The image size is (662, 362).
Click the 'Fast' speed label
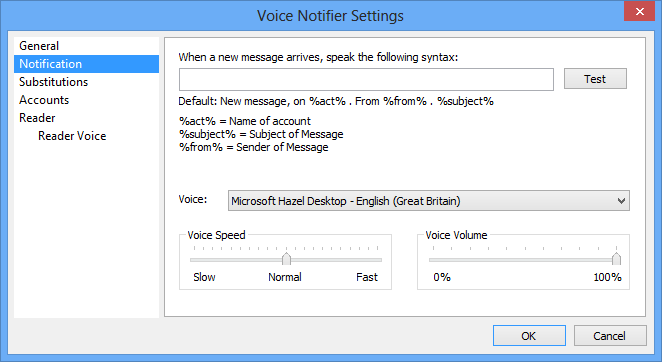click(366, 277)
